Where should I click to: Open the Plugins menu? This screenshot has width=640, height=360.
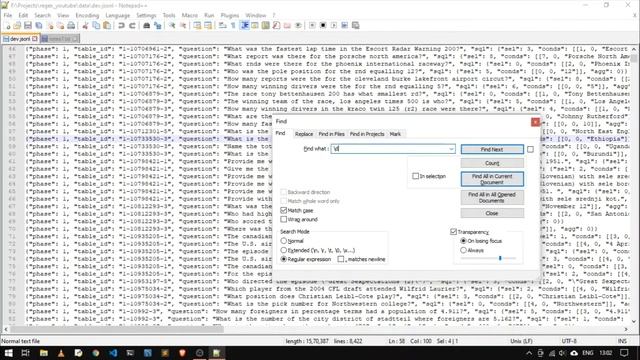click(230, 16)
